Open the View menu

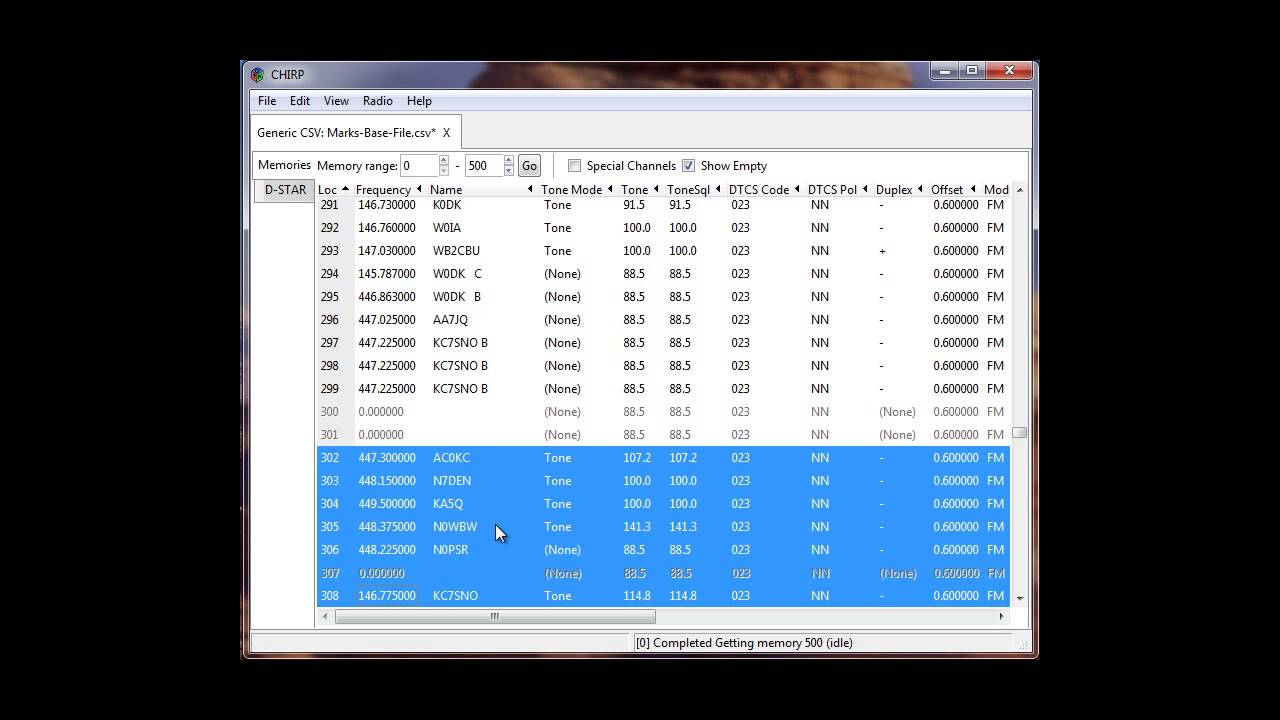336,101
